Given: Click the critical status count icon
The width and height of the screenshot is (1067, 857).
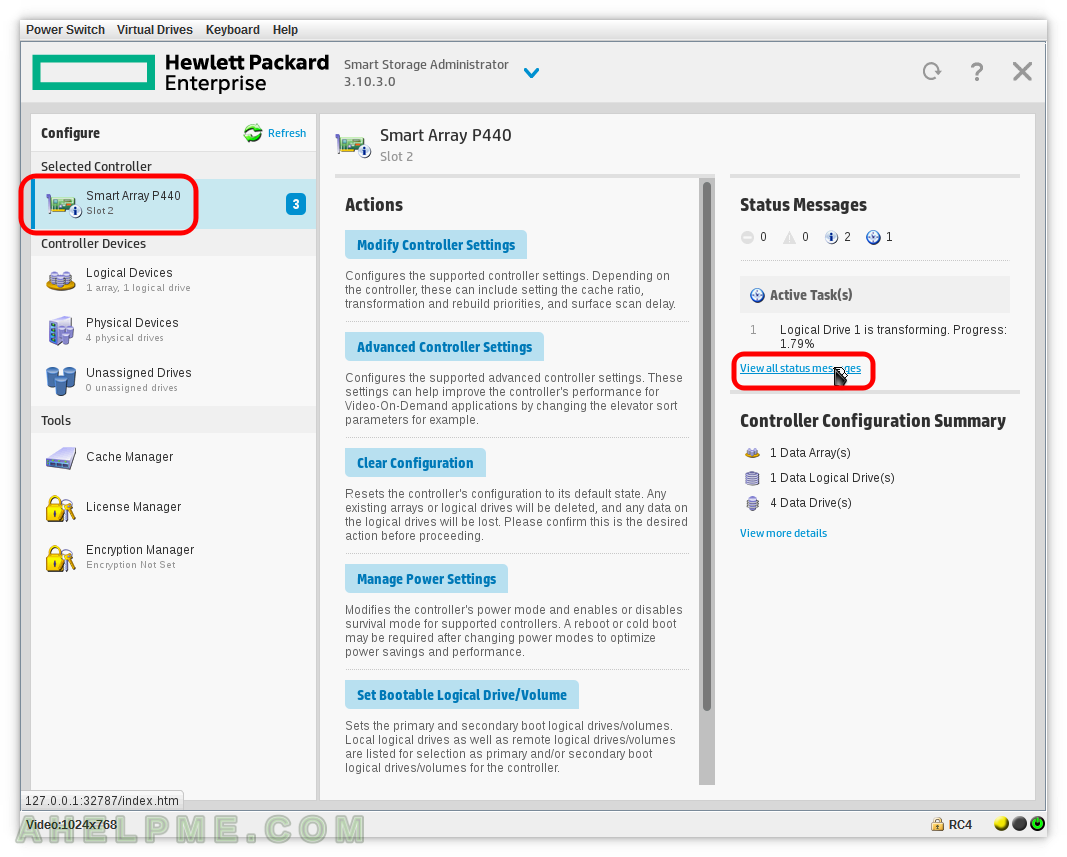Looking at the screenshot, I should 747,238.
